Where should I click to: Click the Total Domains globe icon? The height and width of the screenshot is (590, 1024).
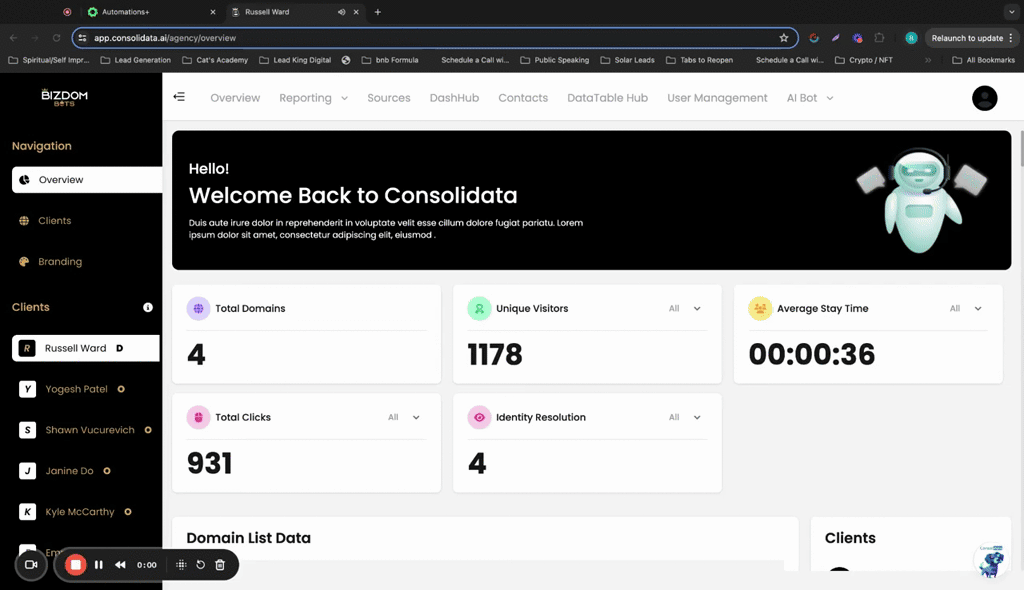[199, 308]
